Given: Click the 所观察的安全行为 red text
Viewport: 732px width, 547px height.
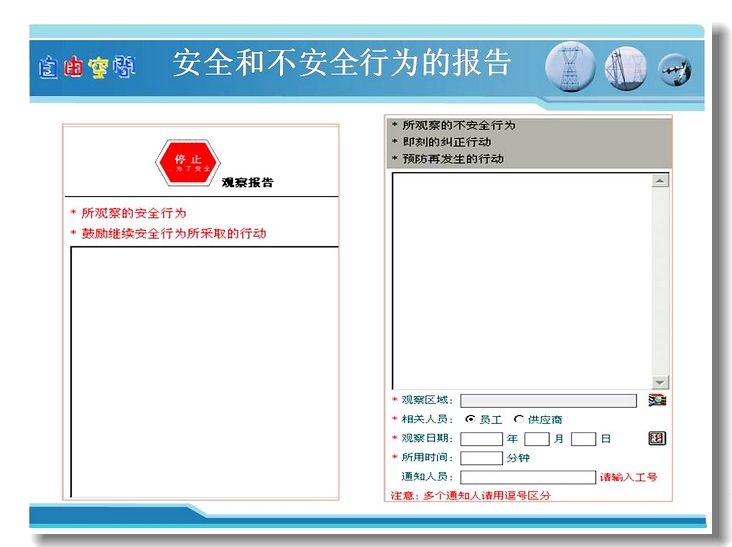Looking at the screenshot, I should [134, 213].
